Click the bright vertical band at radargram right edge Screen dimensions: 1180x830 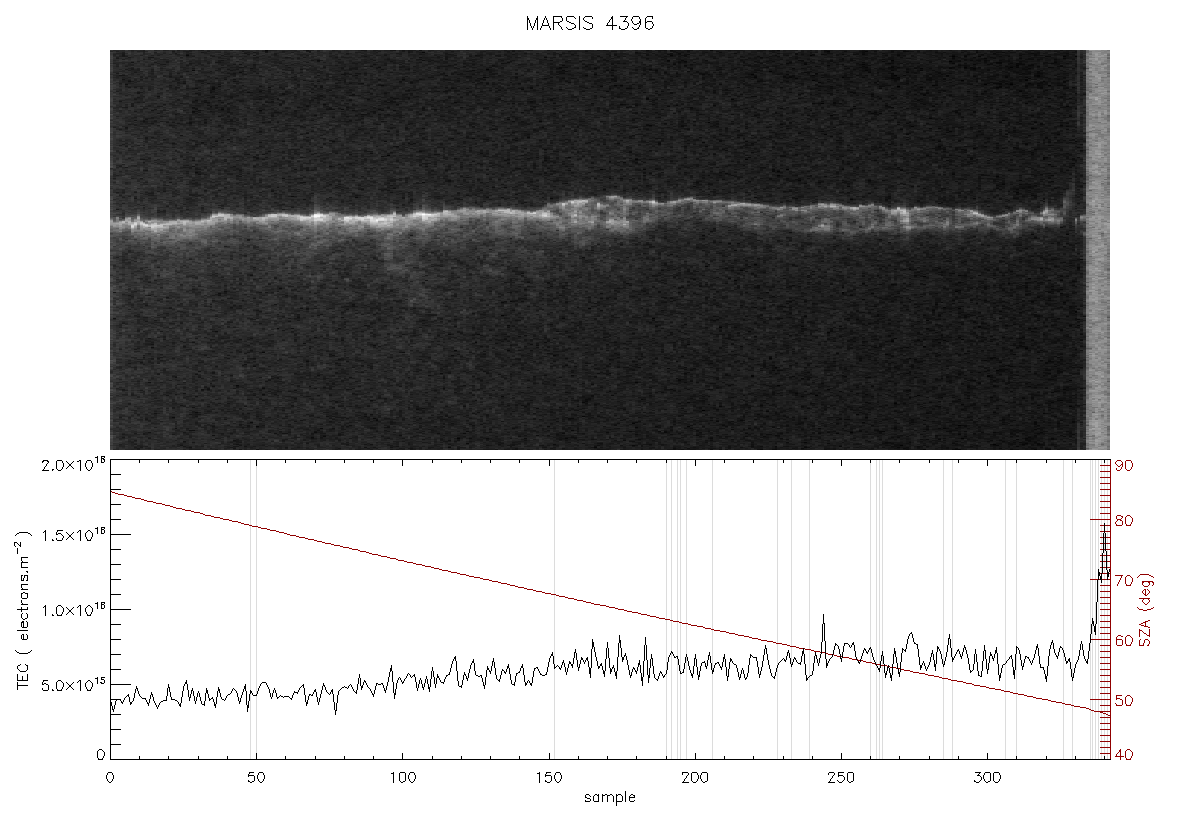[x=1098, y=249]
